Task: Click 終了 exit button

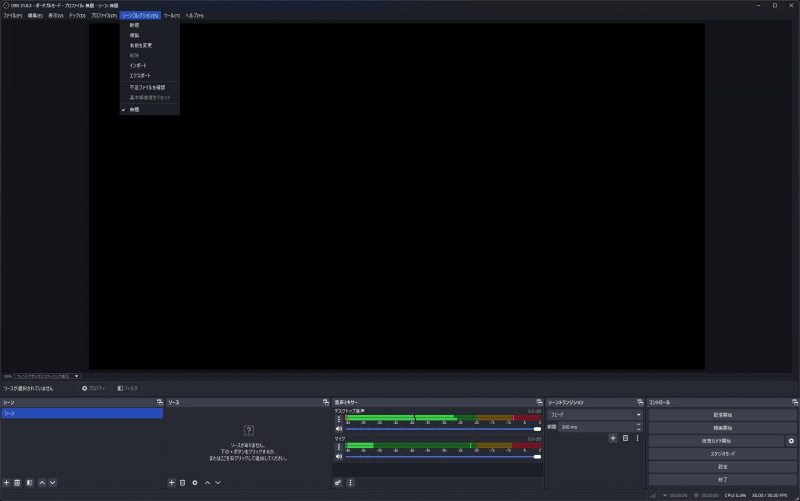Action: click(722, 480)
